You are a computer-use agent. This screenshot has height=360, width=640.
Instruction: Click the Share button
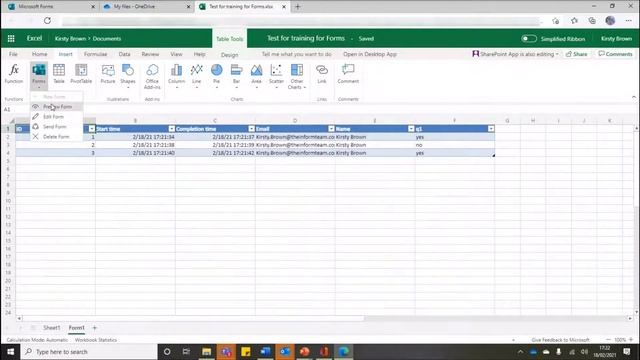(577, 54)
